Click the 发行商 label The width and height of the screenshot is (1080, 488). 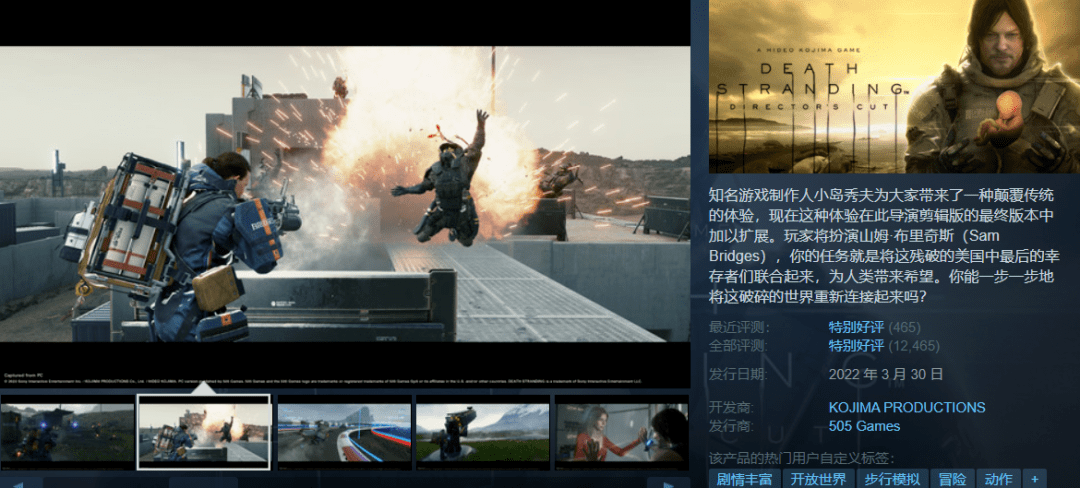(x=731, y=426)
